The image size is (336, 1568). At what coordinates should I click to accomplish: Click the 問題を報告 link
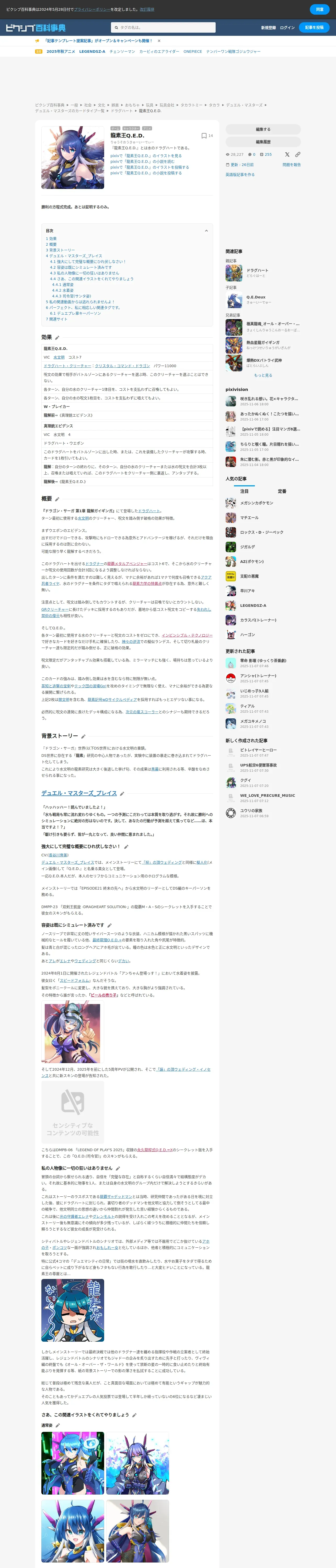pyautogui.click(x=292, y=165)
